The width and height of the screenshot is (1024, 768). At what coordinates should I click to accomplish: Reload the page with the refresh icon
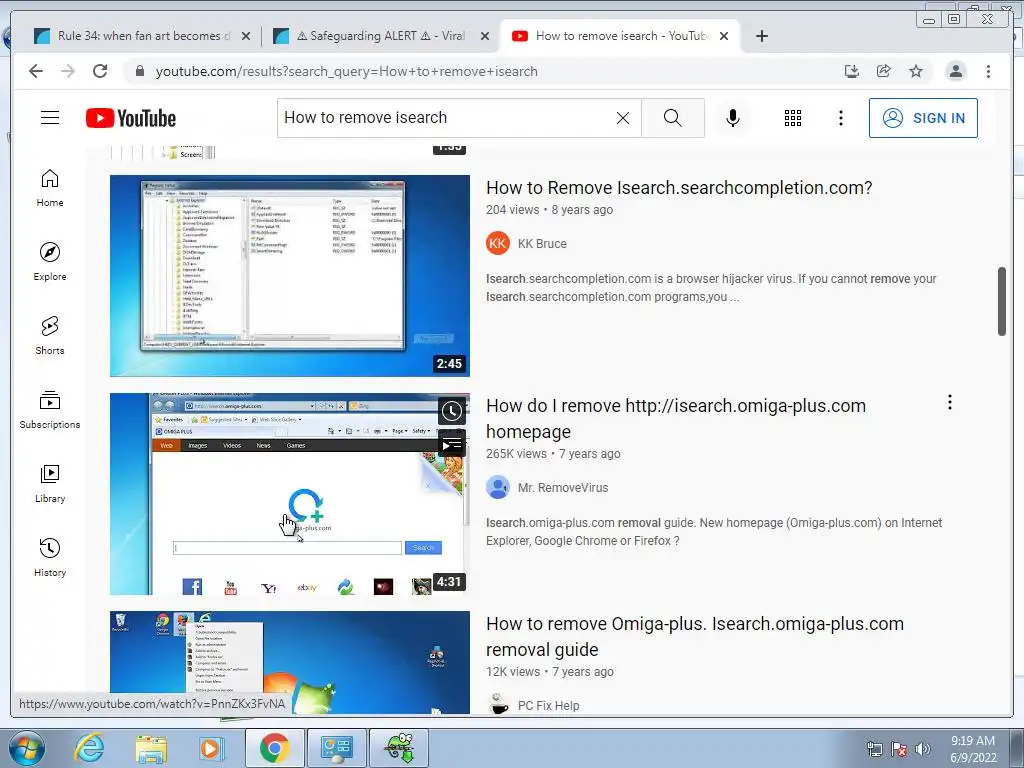(100, 71)
